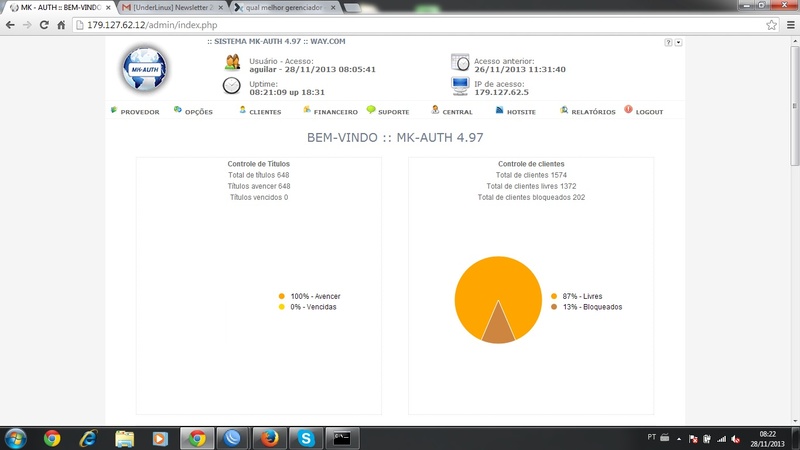Click the 'Total de títulos 648' text

[259, 175]
